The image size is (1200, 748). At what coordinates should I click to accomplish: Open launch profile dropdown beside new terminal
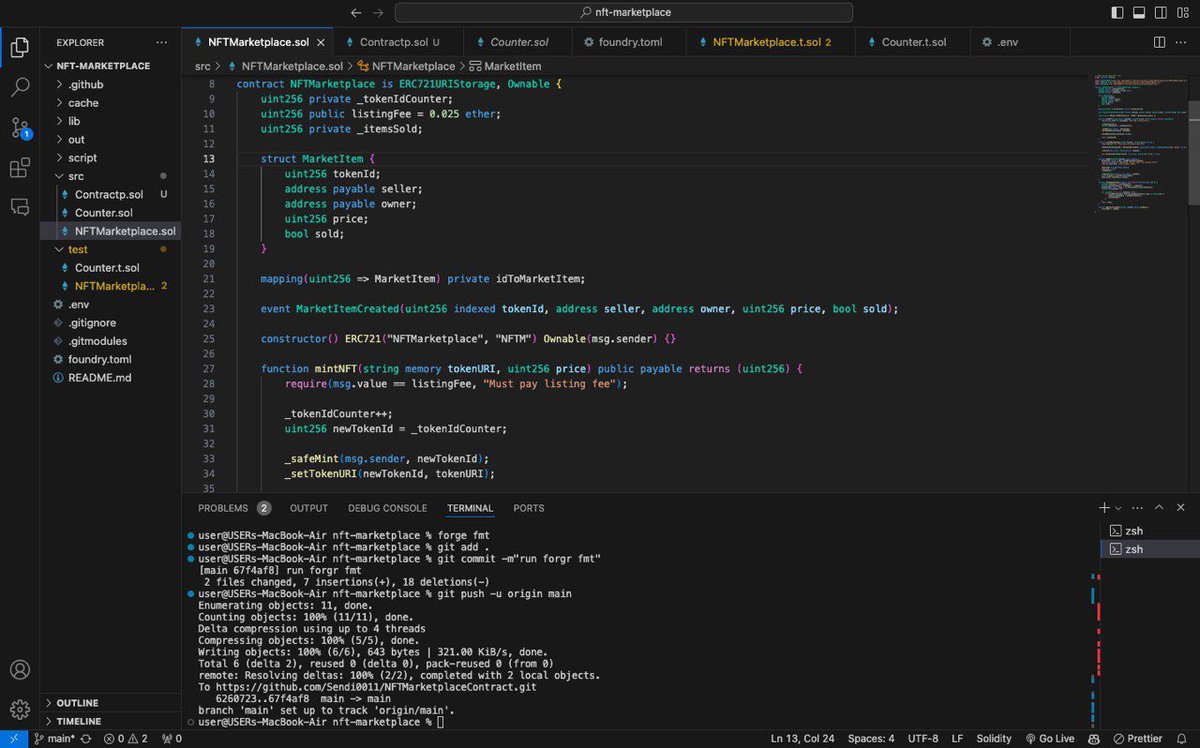point(1118,508)
